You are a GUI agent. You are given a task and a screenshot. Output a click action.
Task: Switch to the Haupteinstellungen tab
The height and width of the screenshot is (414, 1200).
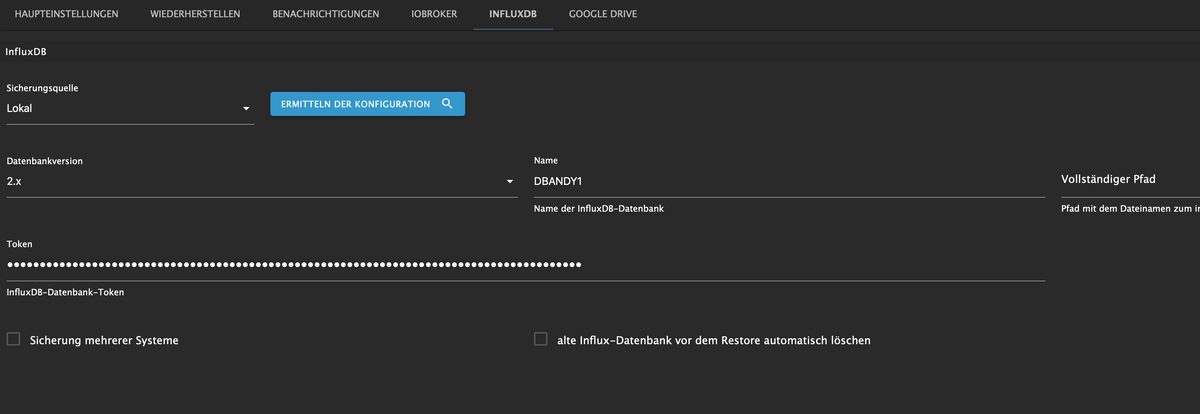click(x=67, y=15)
